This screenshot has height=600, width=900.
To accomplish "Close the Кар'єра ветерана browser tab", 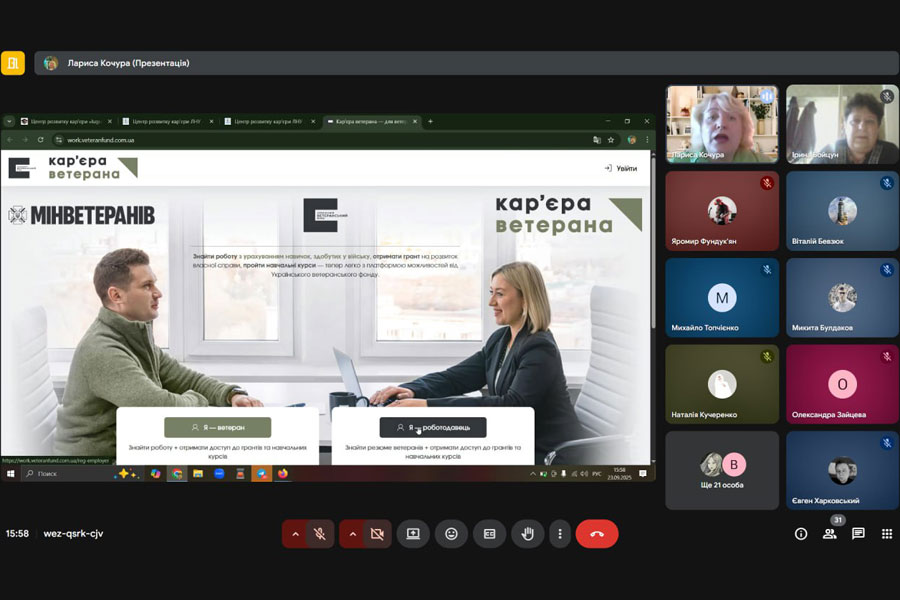I will coord(414,121).
